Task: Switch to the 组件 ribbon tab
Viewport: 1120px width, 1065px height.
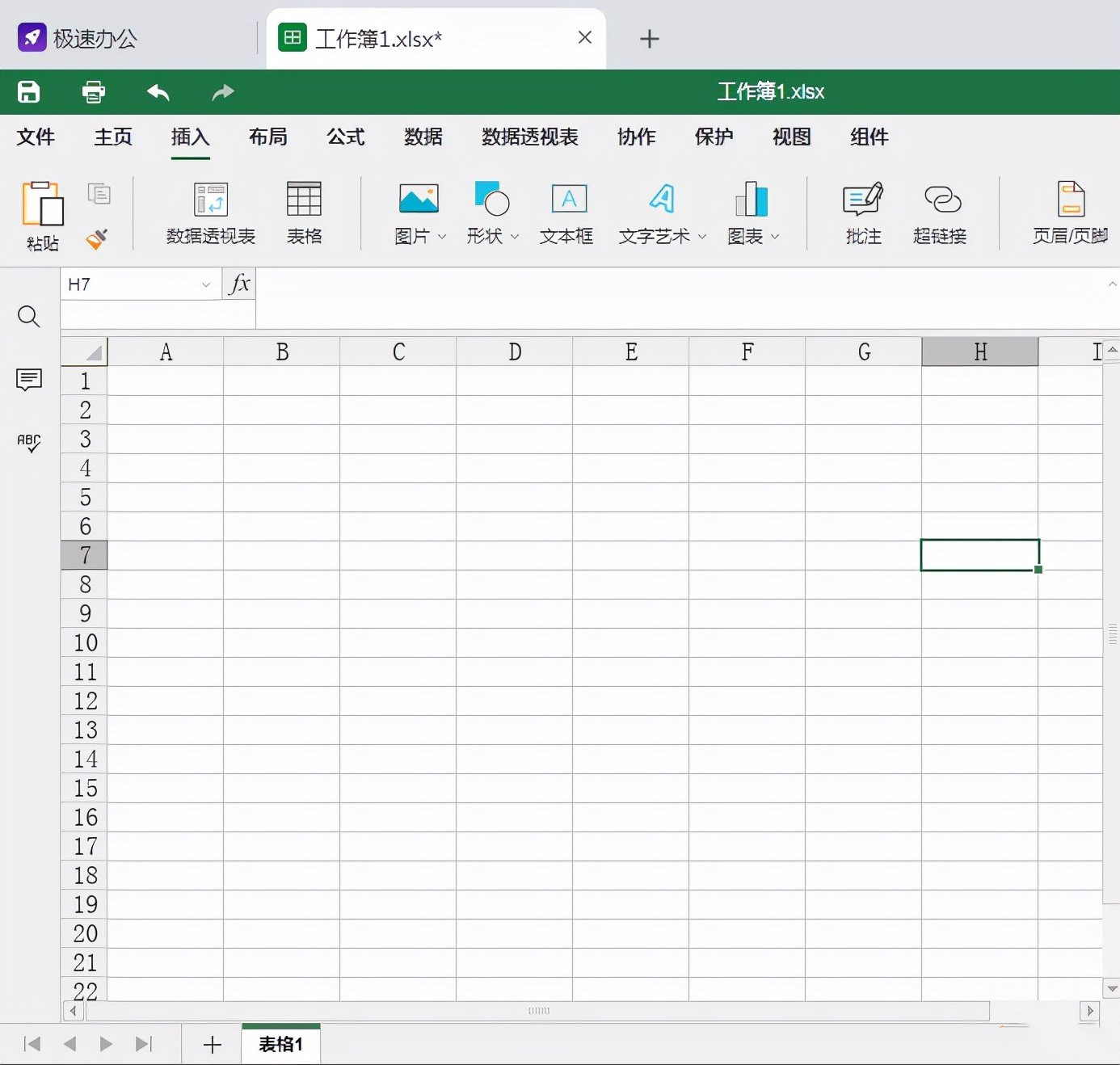Action: (869, 137)
